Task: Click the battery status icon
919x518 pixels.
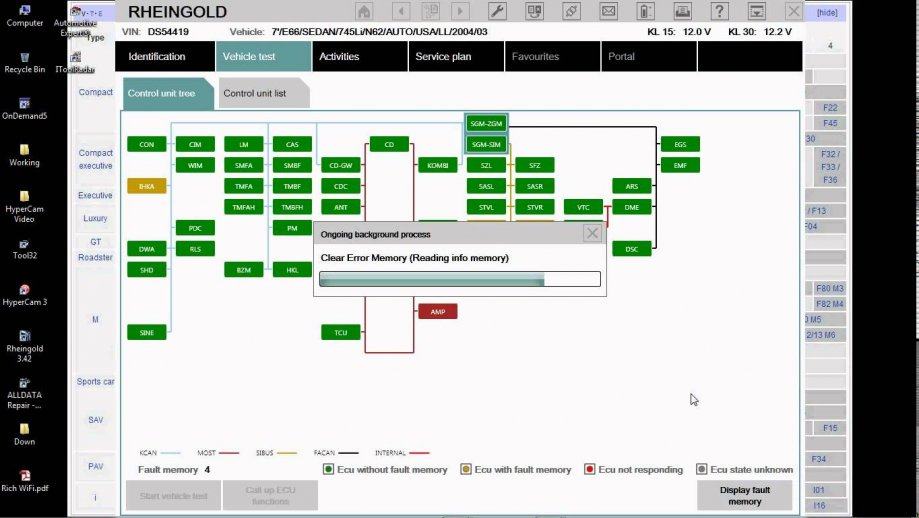Action: tap(645, 11)
